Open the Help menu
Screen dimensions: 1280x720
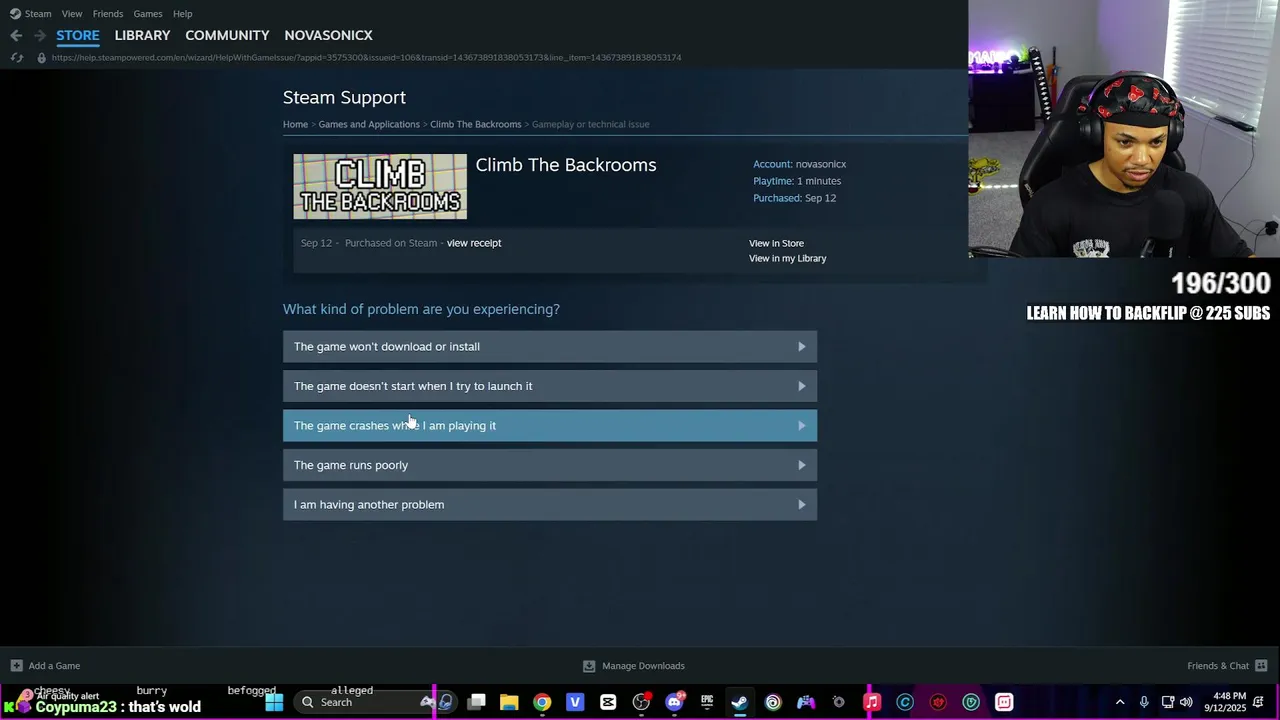(182, 14)
